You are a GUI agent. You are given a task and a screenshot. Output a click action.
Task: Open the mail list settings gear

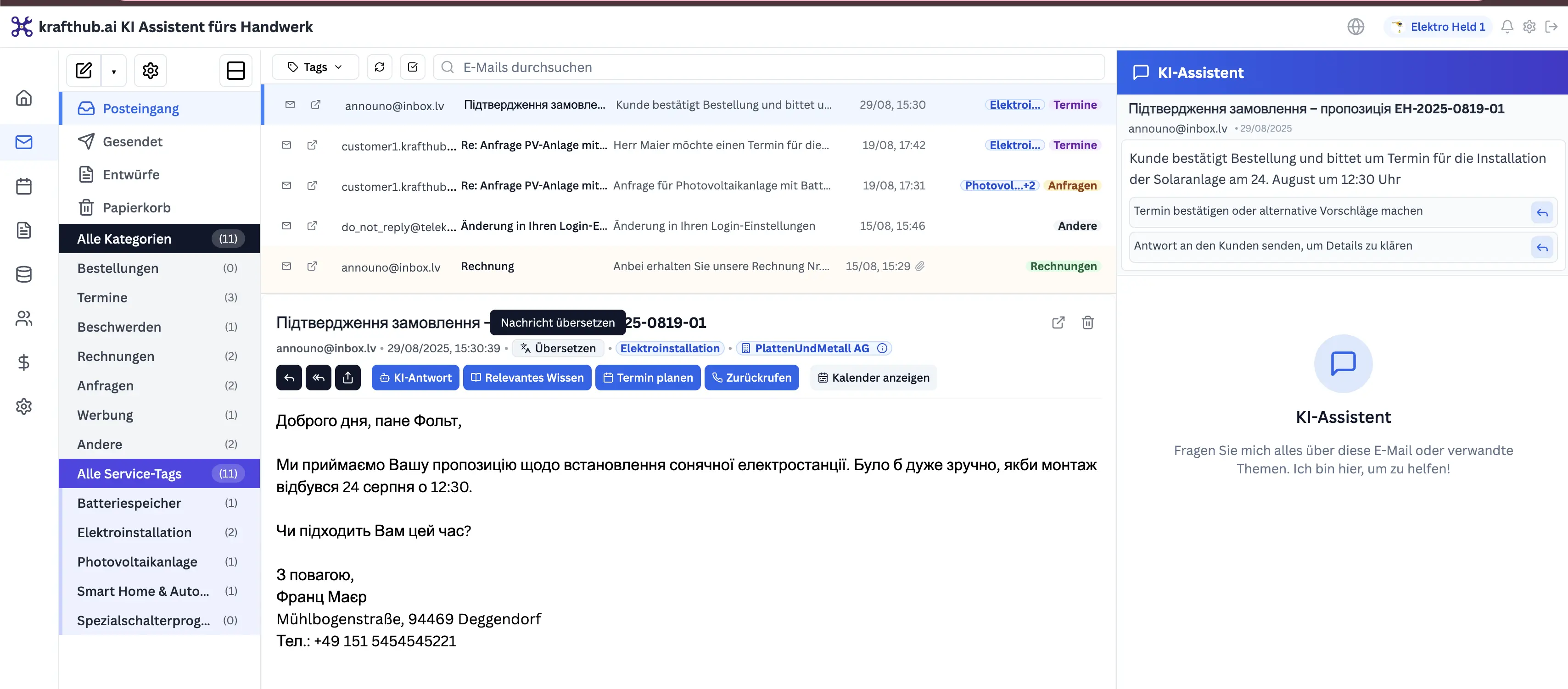point(150,70)
